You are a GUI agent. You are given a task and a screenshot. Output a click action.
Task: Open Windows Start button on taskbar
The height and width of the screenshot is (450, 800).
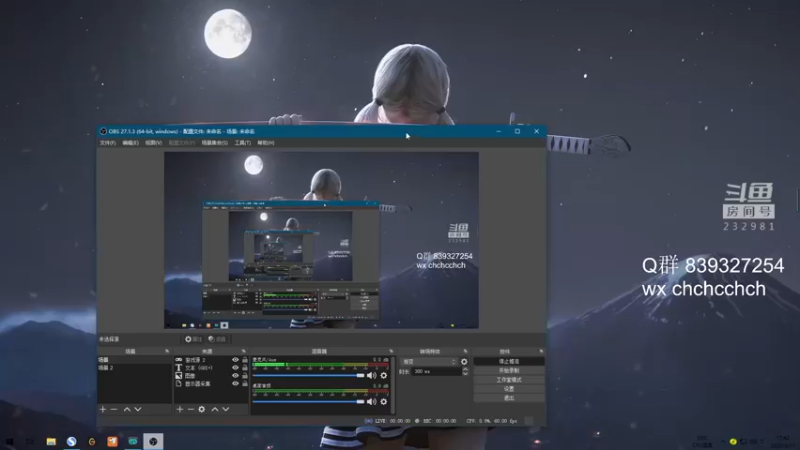(9, 441)
